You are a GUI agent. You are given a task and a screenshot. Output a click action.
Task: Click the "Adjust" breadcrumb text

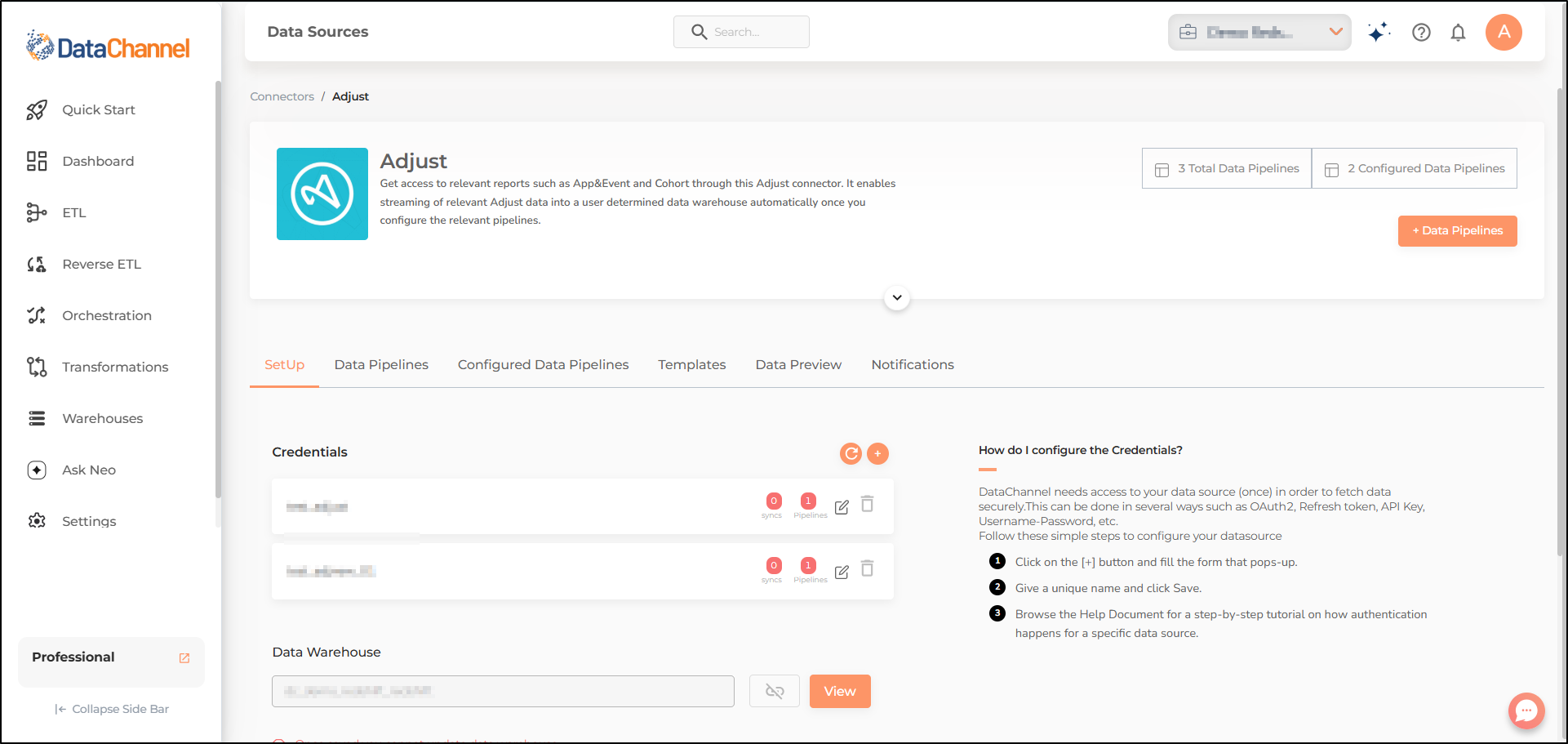pyautogui.click(x=350, y=96)
